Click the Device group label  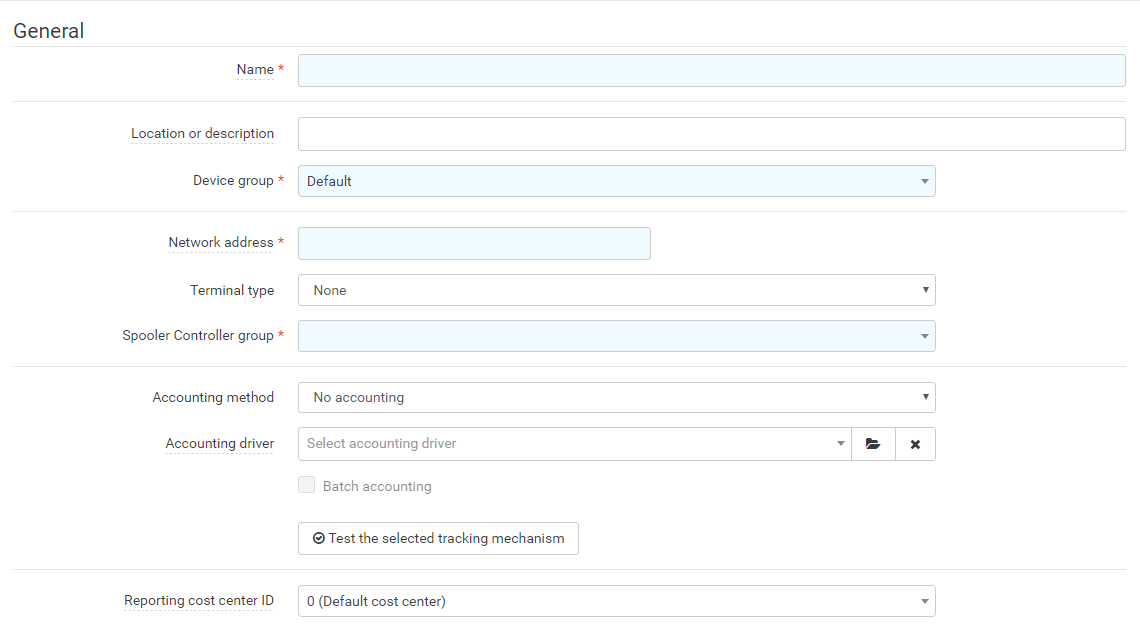pos(233,181)
